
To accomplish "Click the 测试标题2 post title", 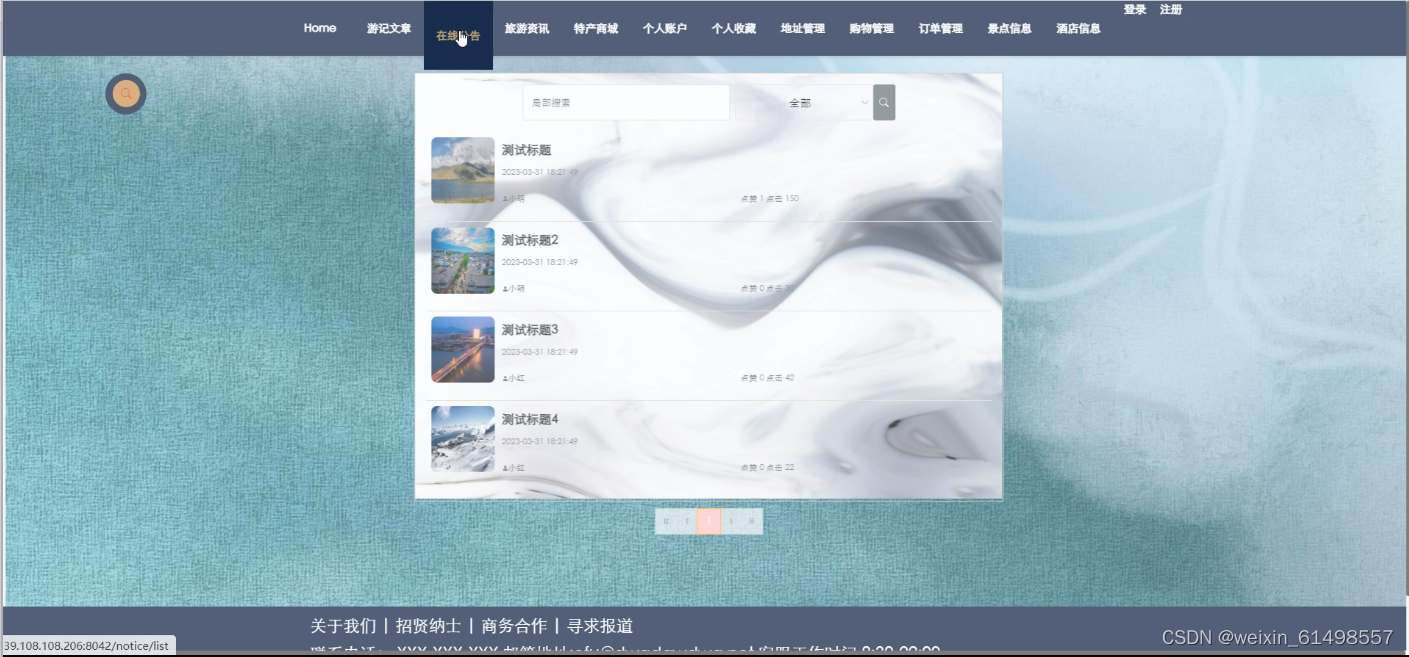I will coord(530,240).
